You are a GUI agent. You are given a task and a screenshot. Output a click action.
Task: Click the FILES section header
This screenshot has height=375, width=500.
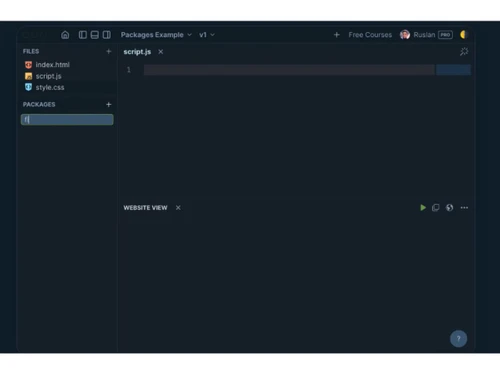click(x=31, y=51)
